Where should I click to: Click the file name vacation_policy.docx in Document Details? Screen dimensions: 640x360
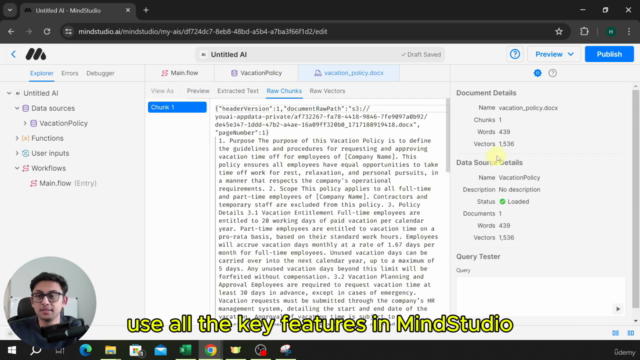tap(528, 108)
